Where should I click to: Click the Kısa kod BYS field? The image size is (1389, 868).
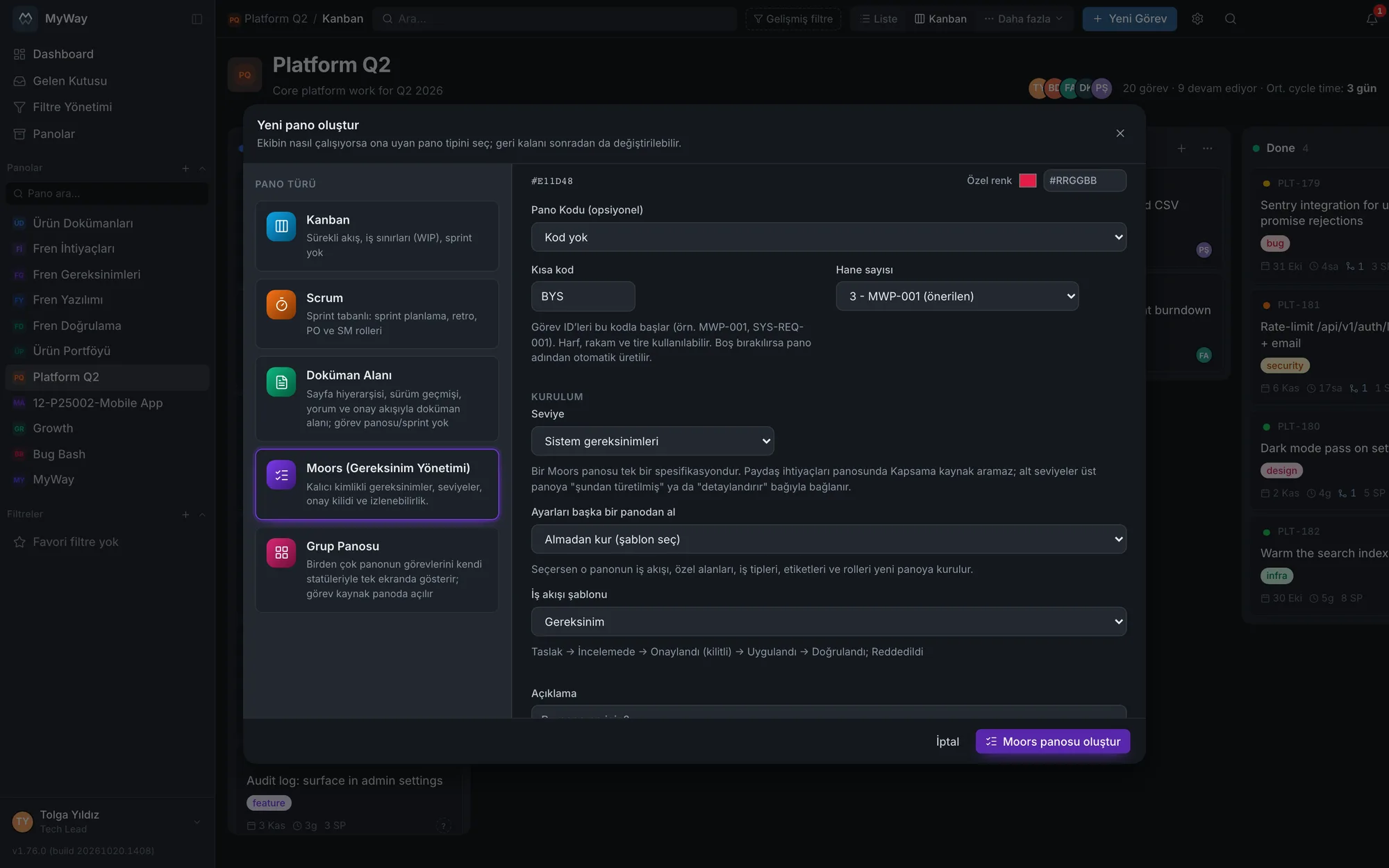(x=583, y=296)
